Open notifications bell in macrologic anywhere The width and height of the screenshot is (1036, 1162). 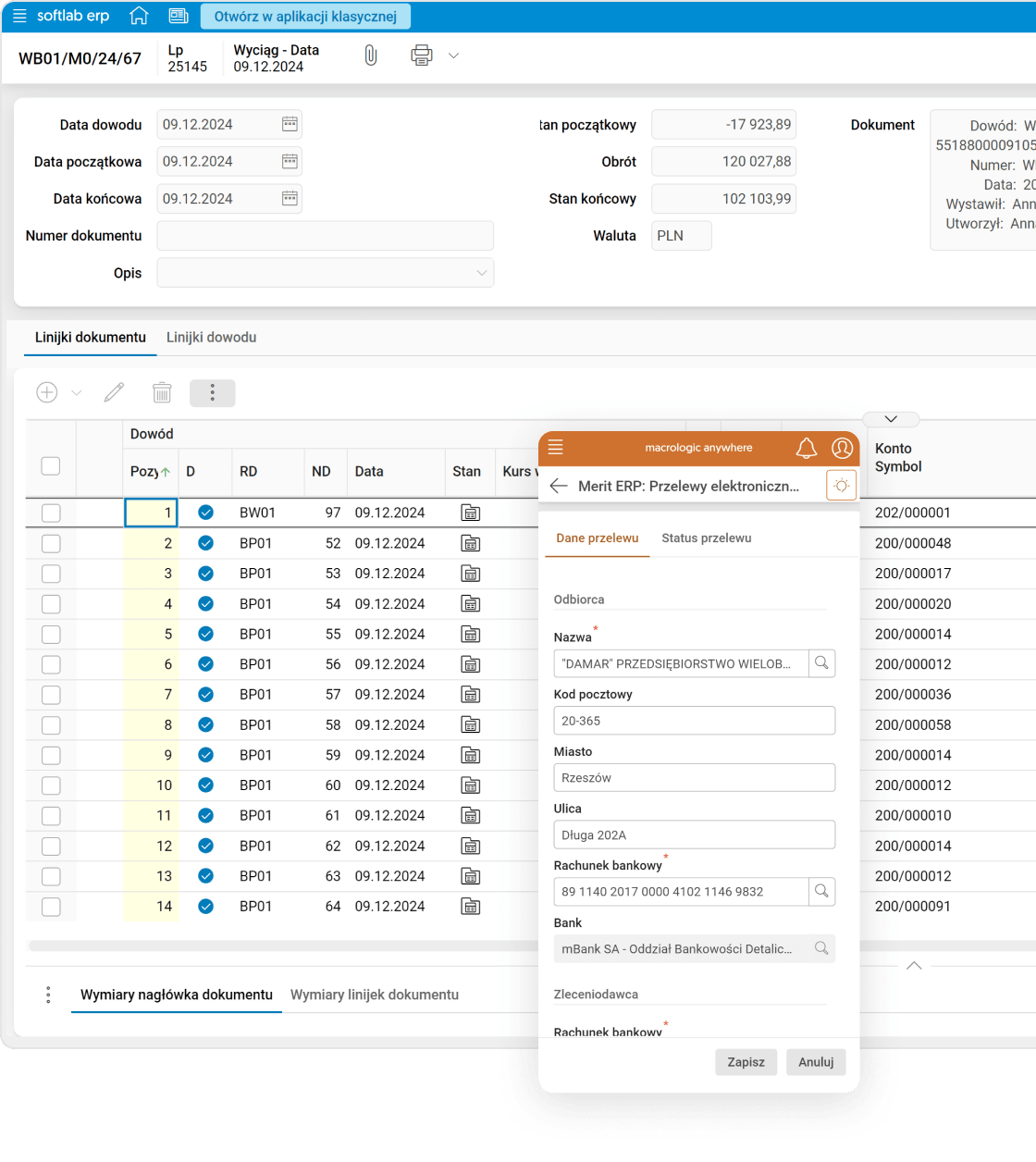point(807,448)
